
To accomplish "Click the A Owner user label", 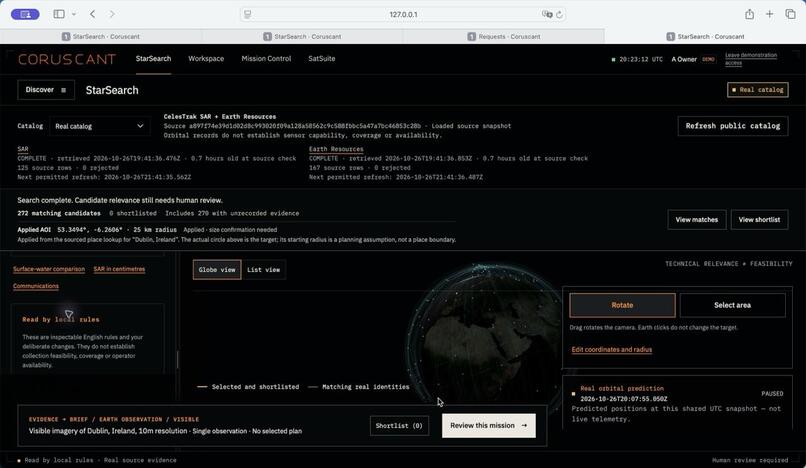I will point(684,59).
